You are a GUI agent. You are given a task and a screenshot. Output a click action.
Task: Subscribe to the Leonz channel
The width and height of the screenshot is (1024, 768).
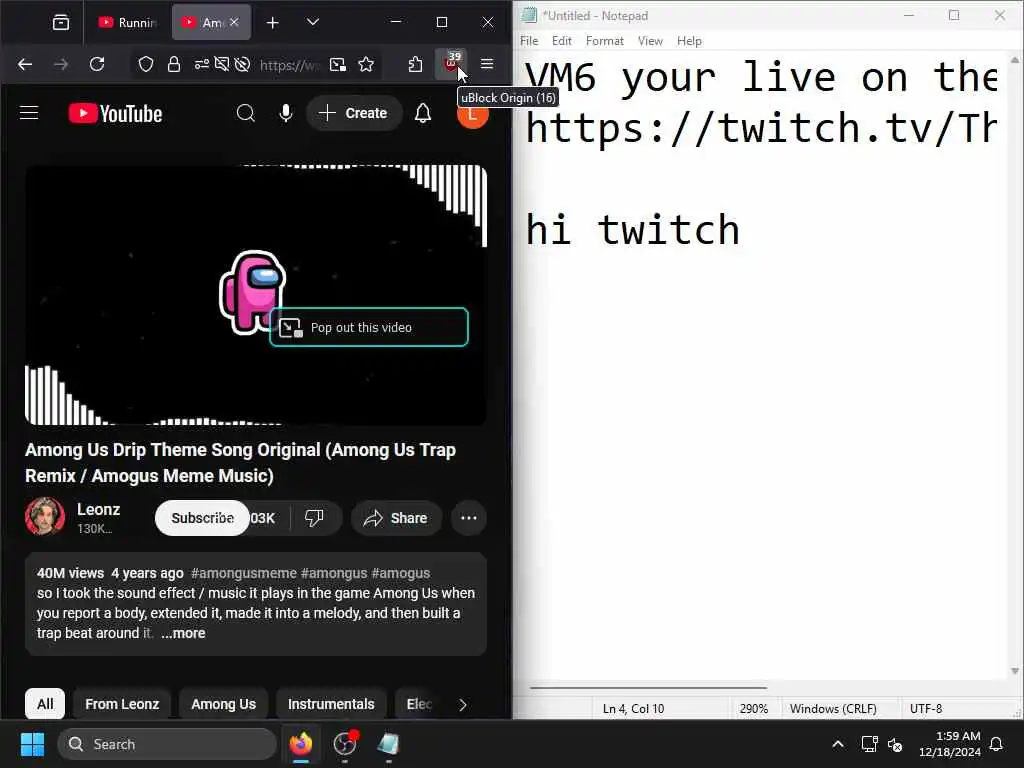click(202, 518)
